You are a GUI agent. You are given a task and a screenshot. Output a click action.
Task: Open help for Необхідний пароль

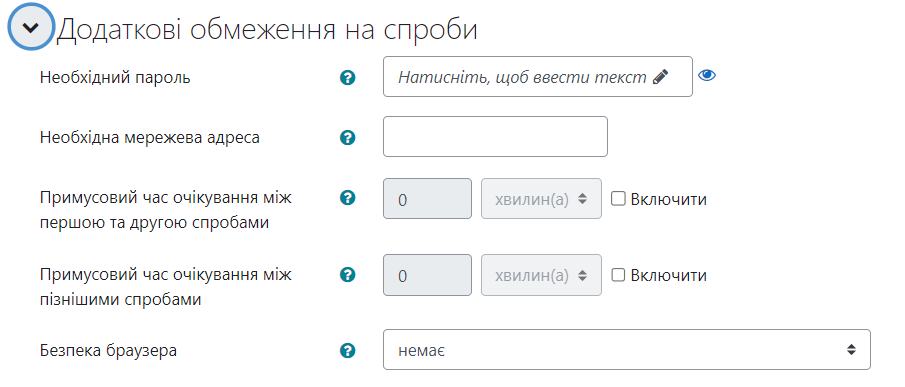(347, 78)
